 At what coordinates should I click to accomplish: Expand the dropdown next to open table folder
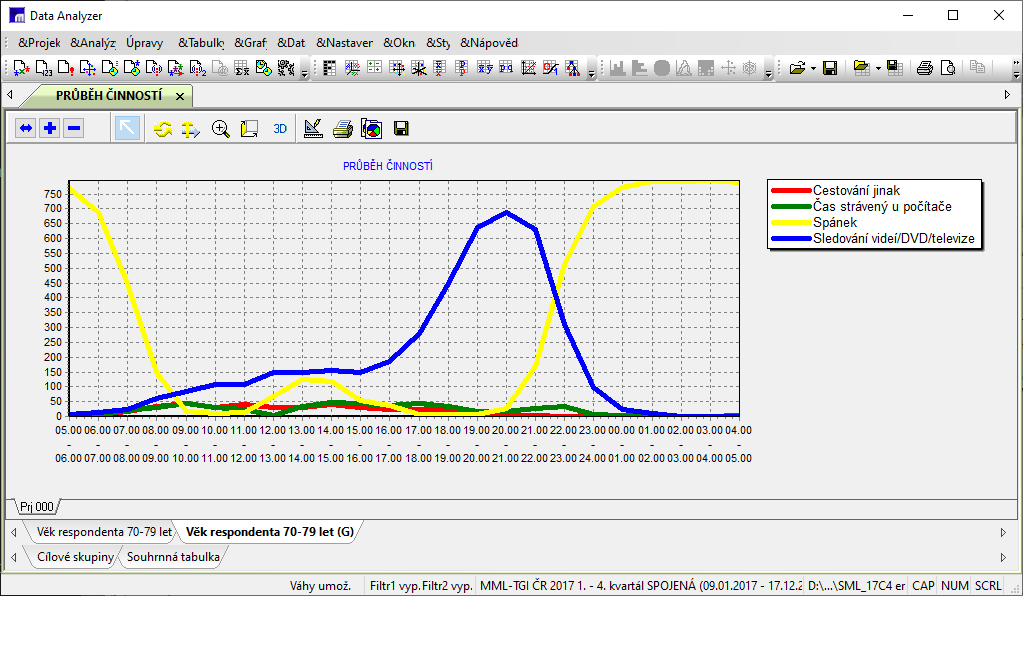pyautogui.click(x=877, y=69)
